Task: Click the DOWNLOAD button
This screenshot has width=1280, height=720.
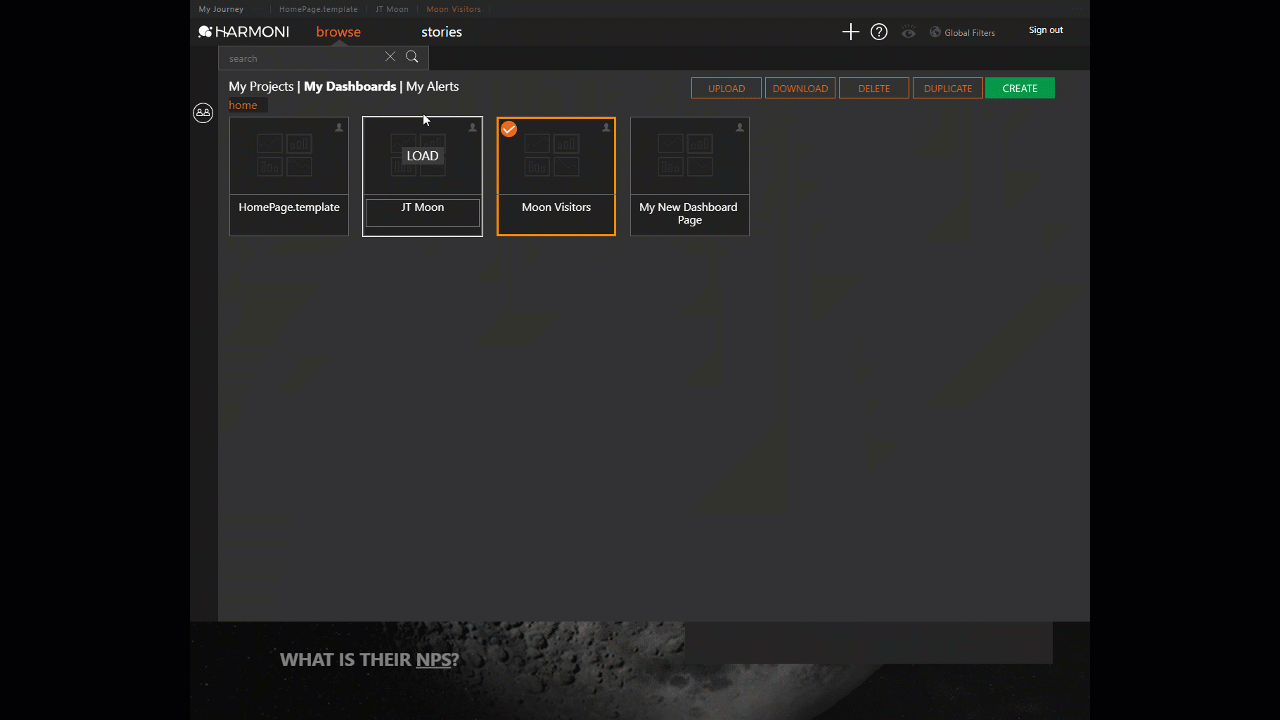Action: 800,88
